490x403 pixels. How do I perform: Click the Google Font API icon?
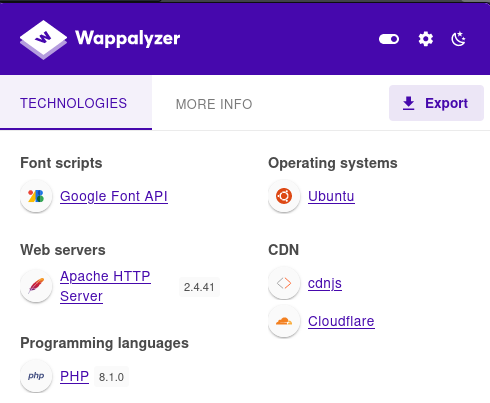click(x=36, y=196)
